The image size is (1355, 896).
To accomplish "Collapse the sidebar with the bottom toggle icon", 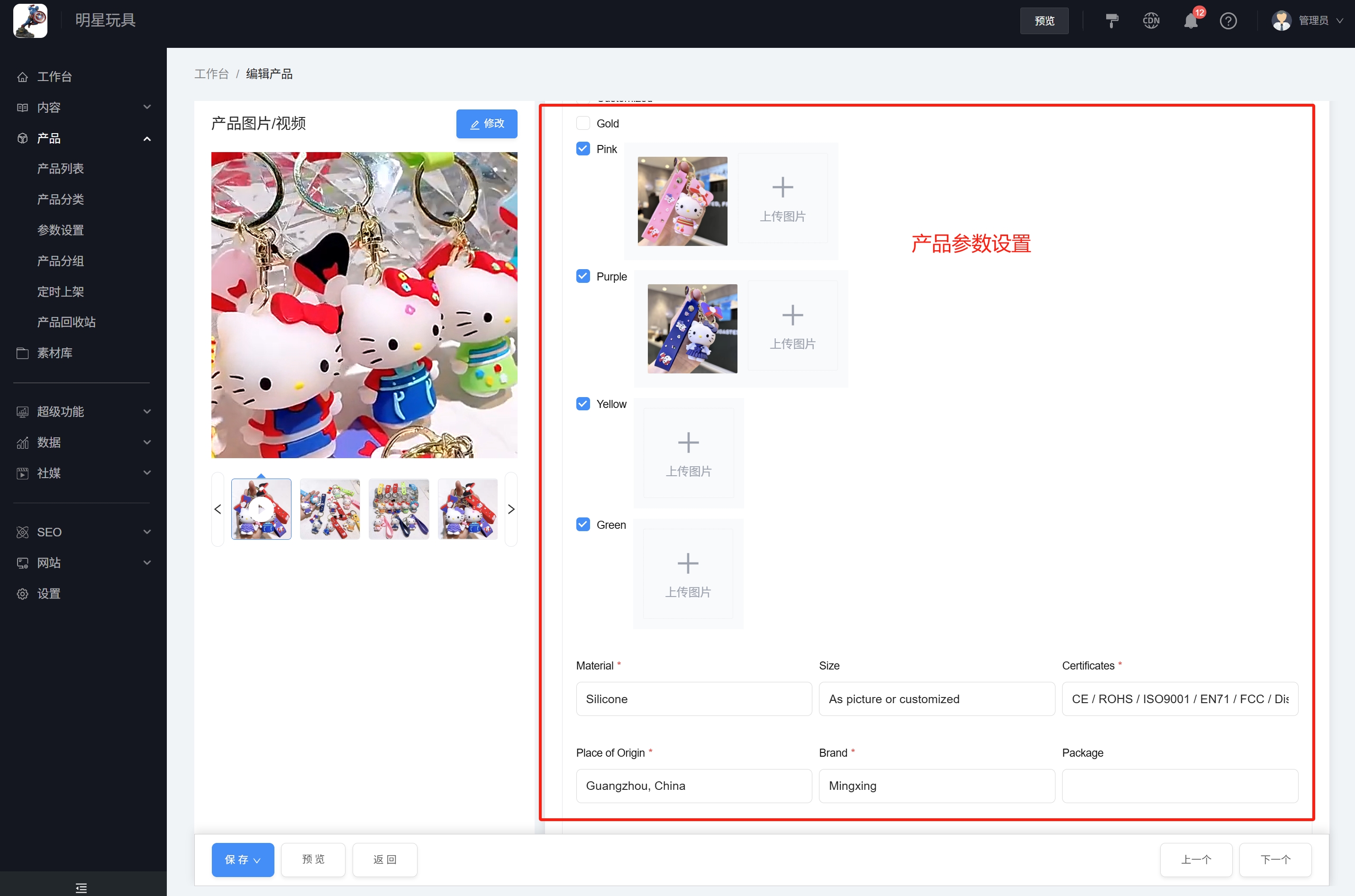I will [81, 887].
